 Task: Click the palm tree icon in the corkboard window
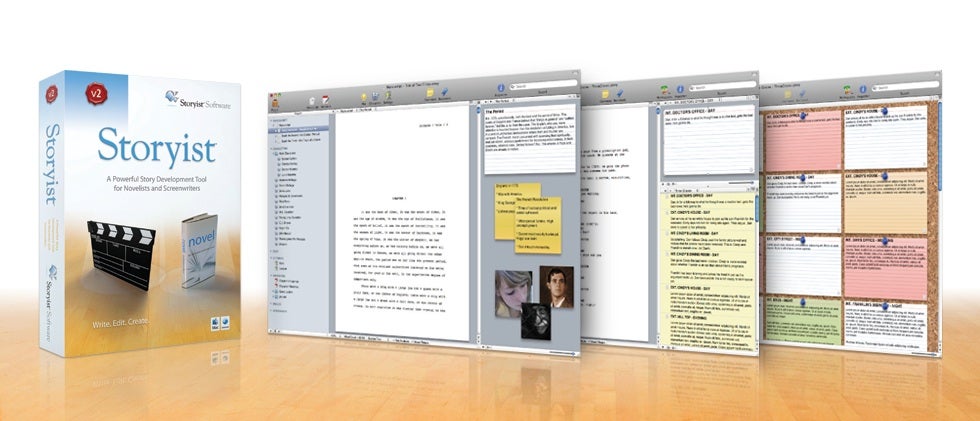[x=847, y=90]
